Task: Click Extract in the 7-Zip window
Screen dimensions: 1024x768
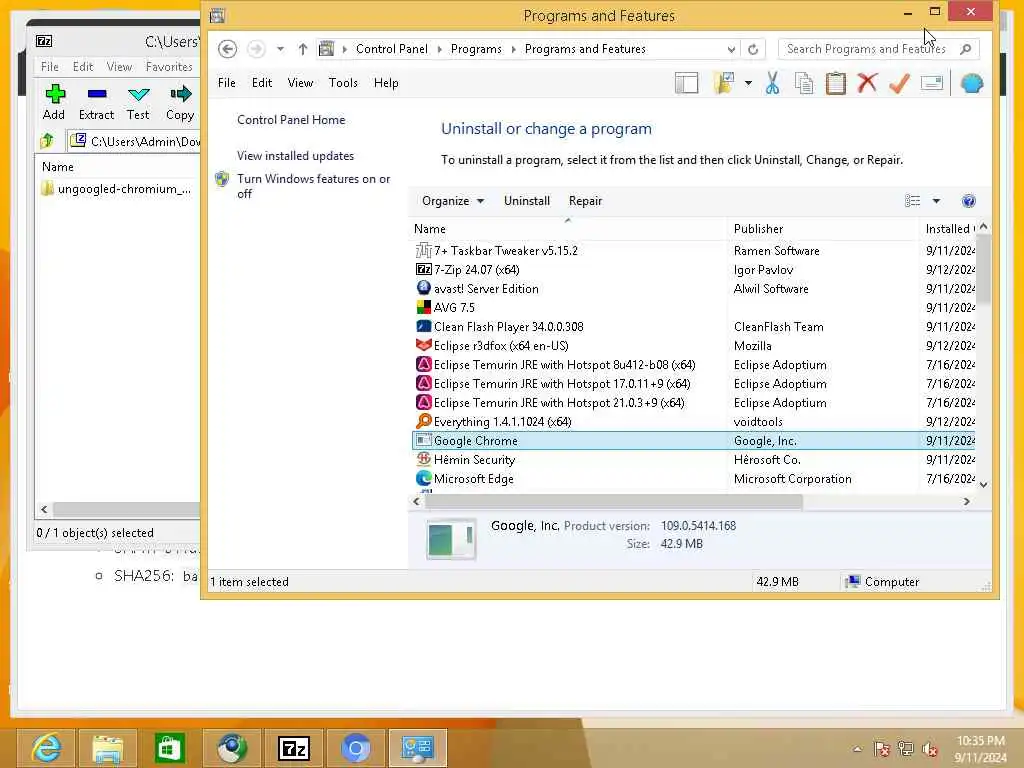Action: pyautogui.click(x=96, y=103)
